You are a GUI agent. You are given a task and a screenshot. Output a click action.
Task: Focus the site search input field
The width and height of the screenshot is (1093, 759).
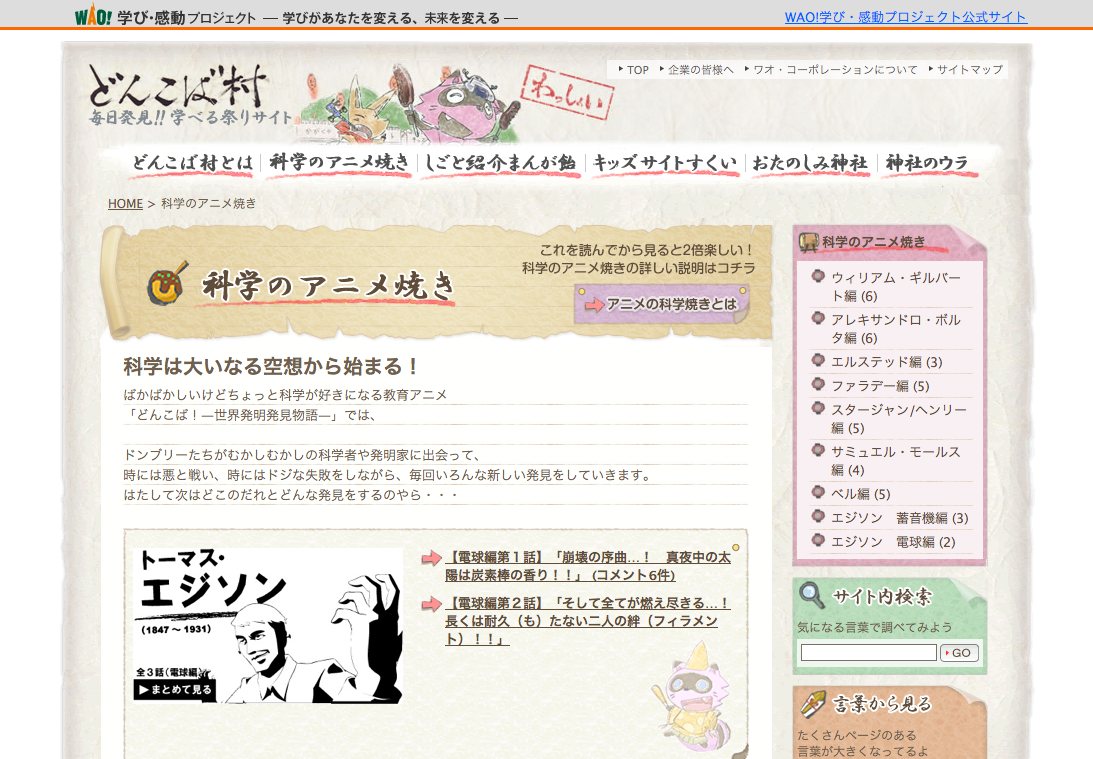(x=869, y=652)
